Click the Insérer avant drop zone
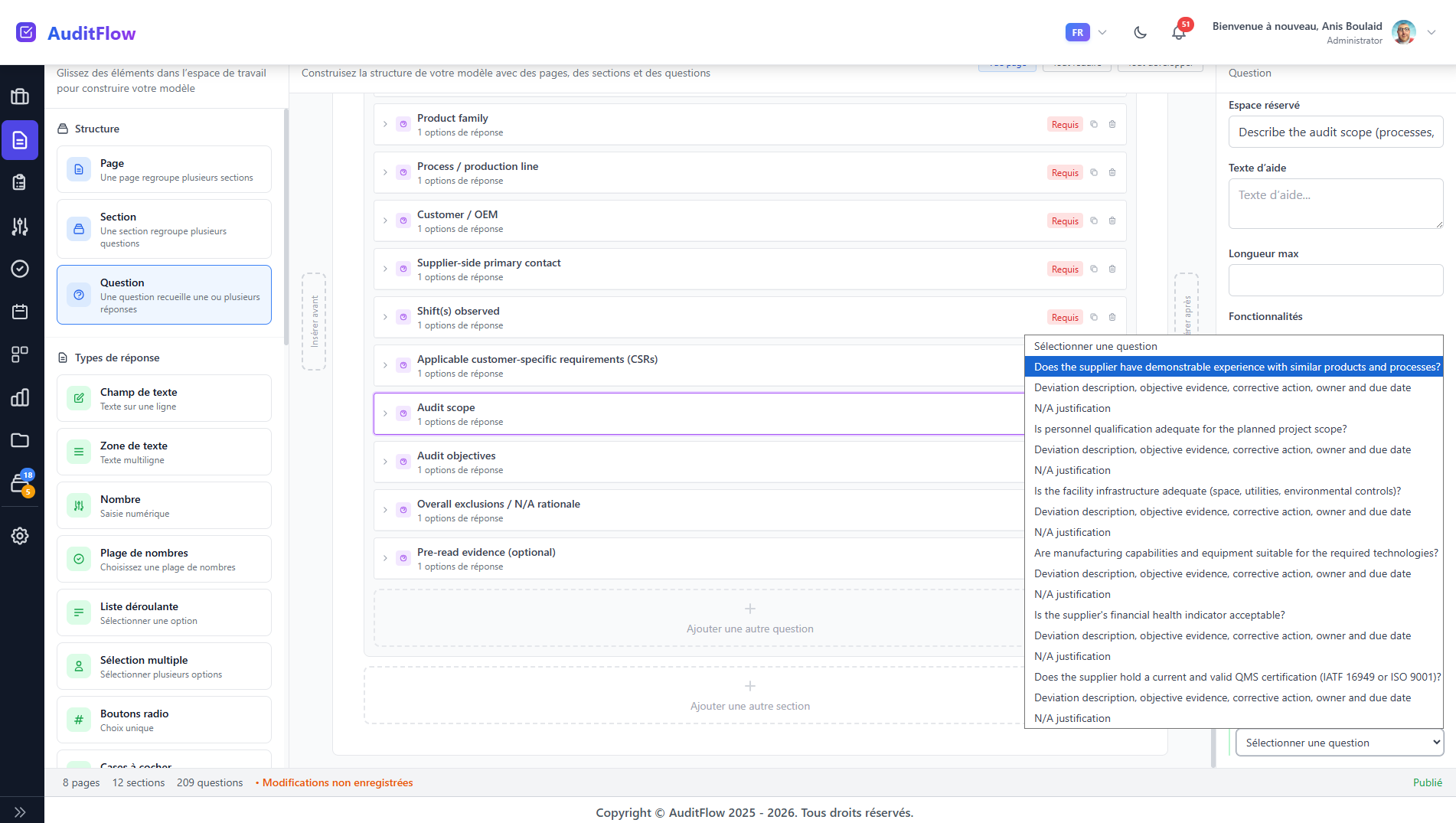 pos(314,322)
